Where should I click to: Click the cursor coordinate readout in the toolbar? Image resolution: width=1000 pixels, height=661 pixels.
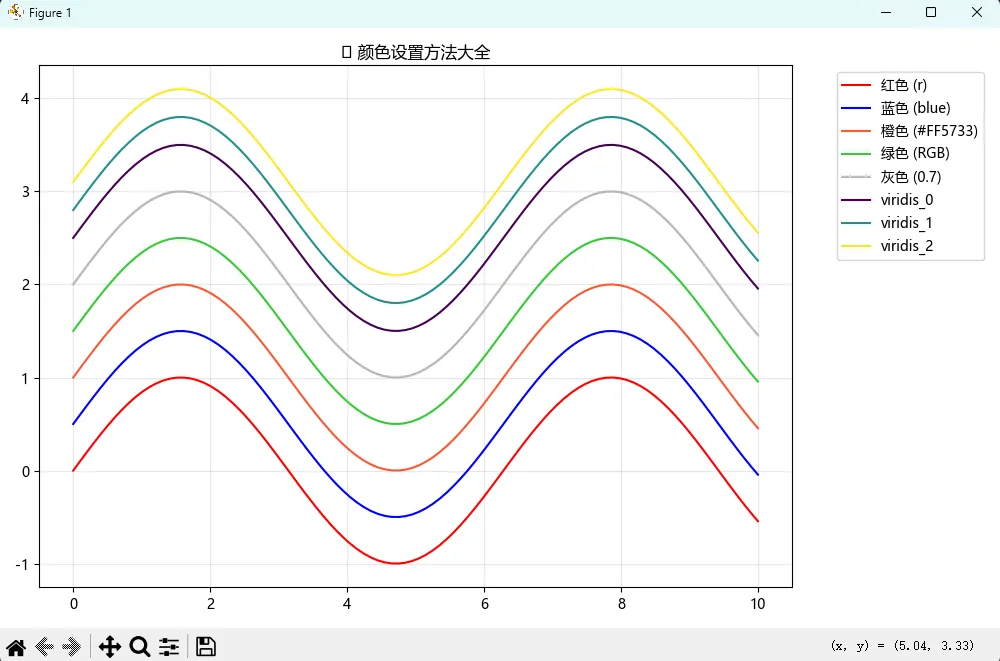902,646
